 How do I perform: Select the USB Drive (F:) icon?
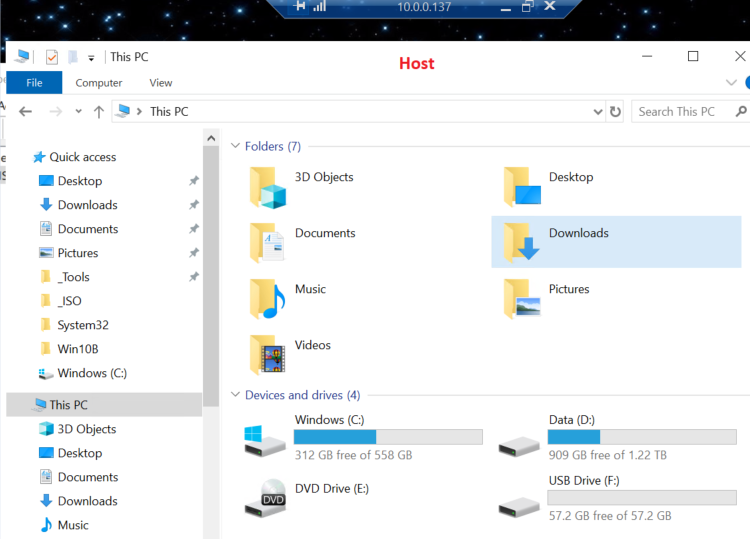click(519, 507)
